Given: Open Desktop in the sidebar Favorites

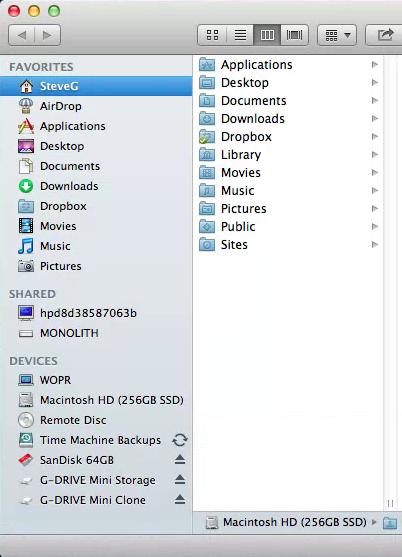Looking at the screenshot, I should (96, 146).
